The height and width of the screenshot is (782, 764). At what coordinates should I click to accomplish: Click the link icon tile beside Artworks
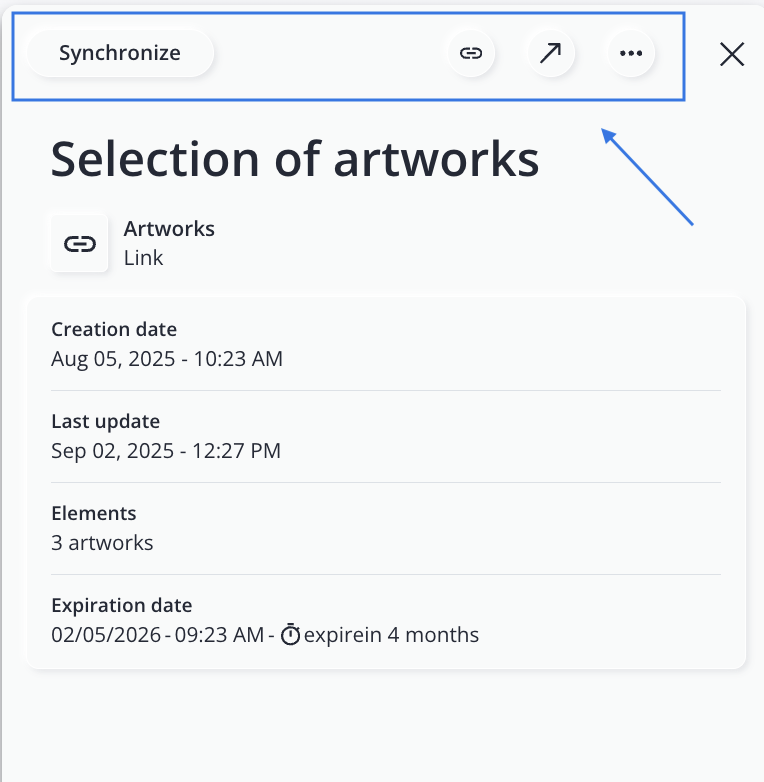pyautogui.click(x=80, y=243)
